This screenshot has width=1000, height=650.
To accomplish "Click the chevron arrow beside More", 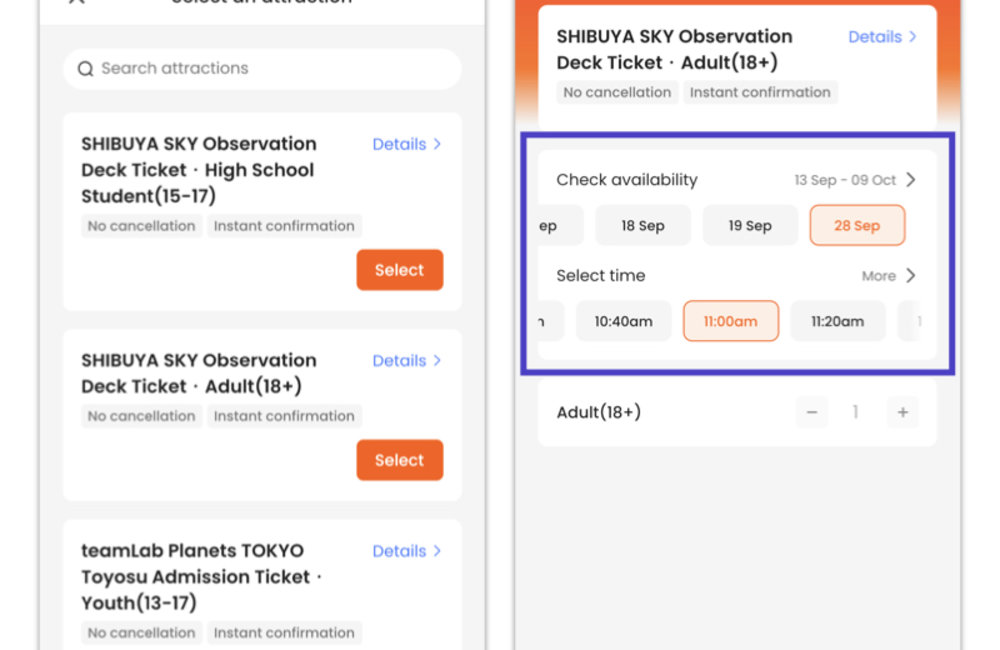I will pos(910,276).
